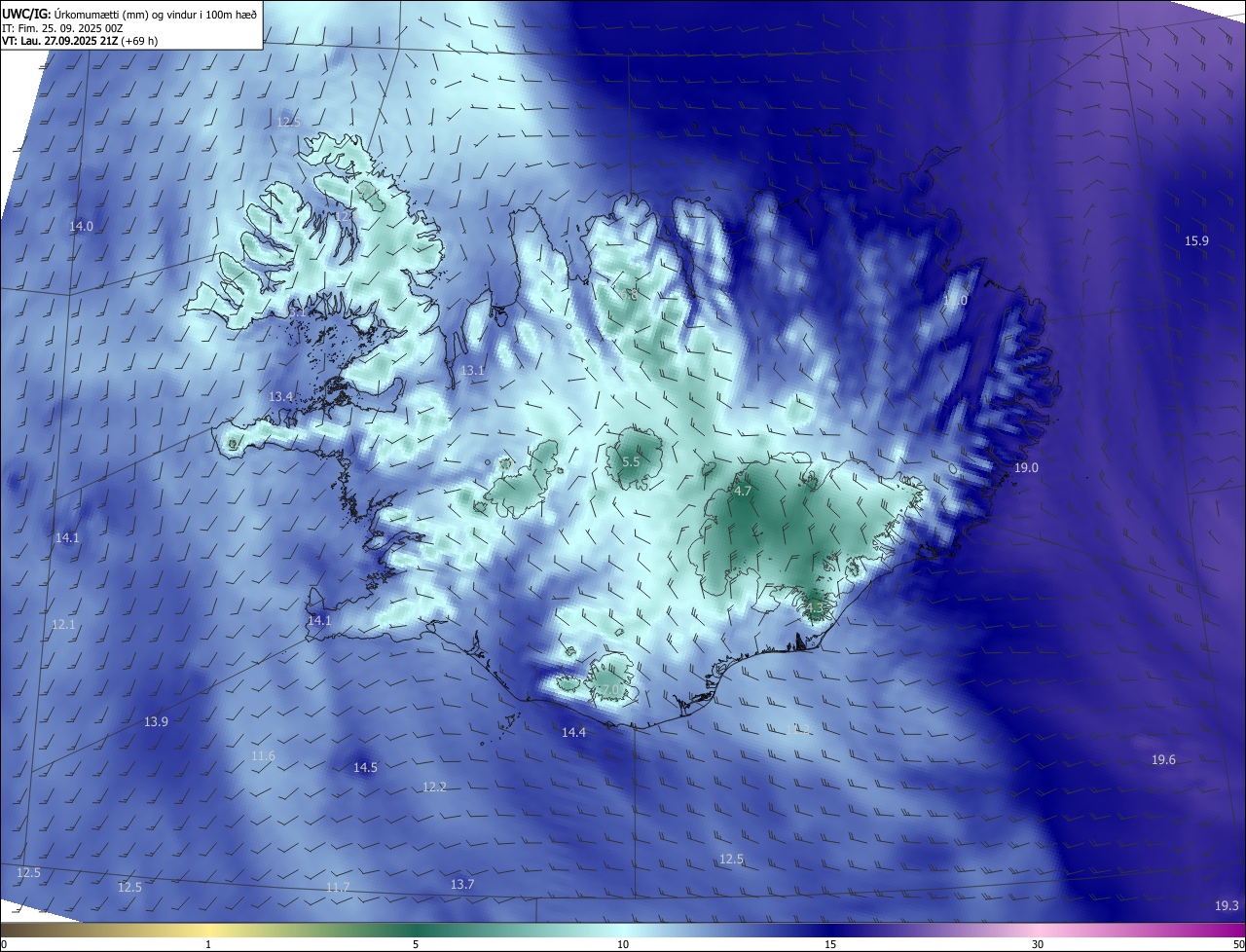Viewport: 1246px width, 952px height.
Task: Click the 19.0 value label
Action: [x=1026, y=468]
